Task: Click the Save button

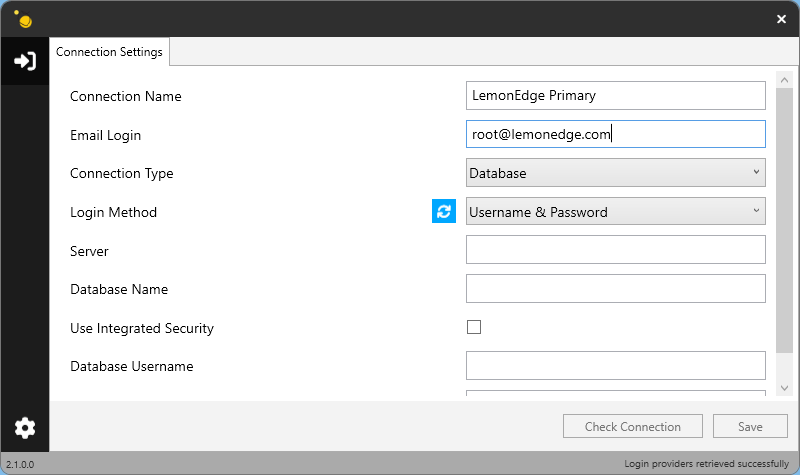Action: (750, 427)
